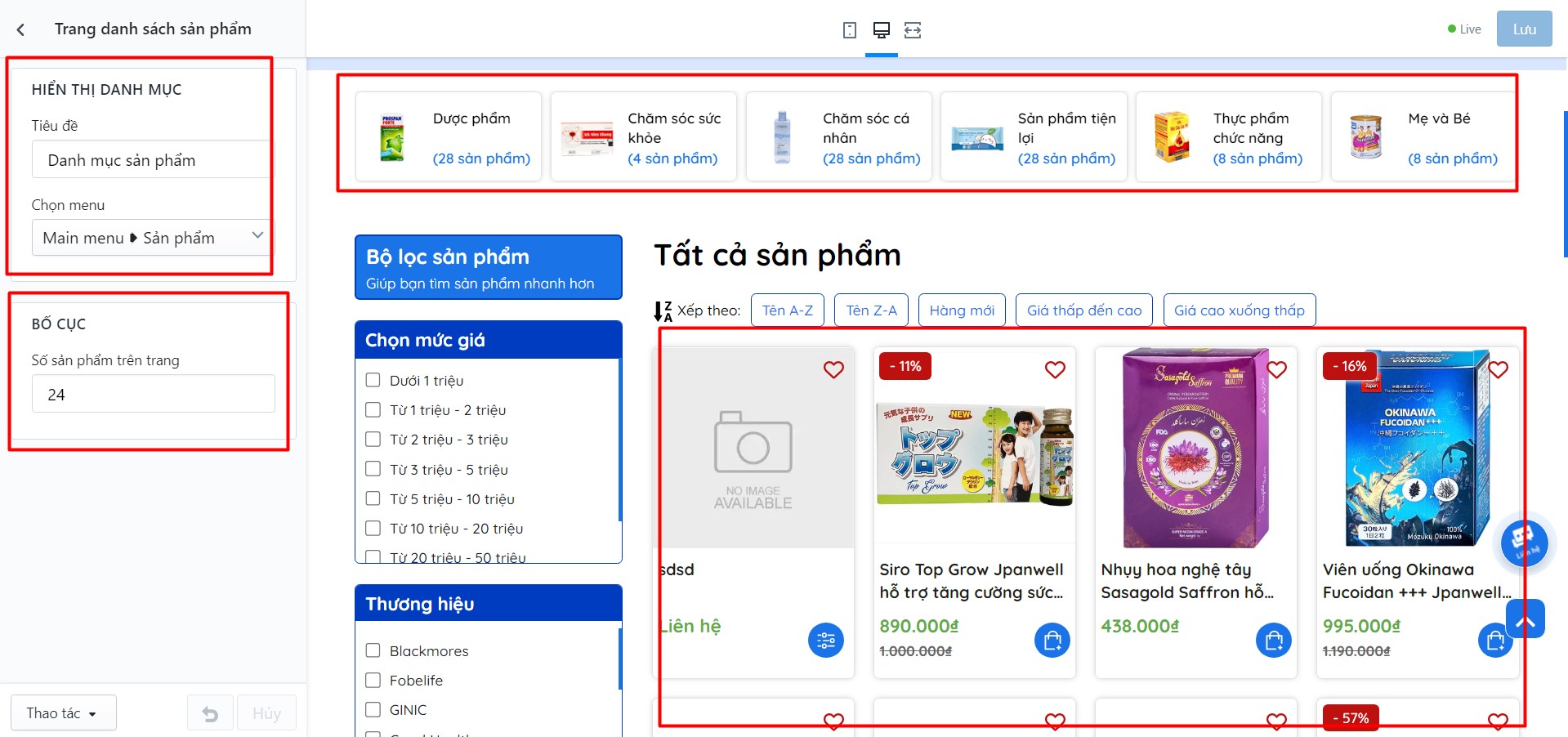
Task: Check the Từ 3 triệu - 5 triệu filter
Action: tap(373, 469)
